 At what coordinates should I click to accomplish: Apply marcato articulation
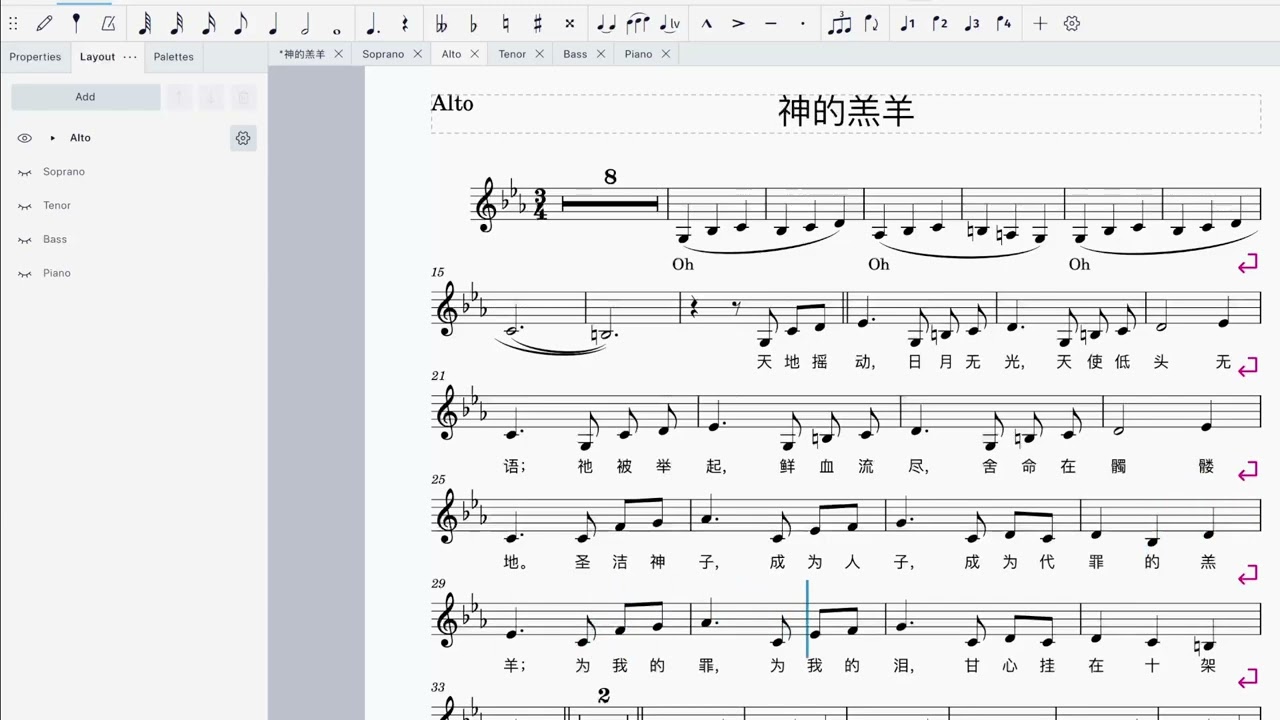point(706,23)
